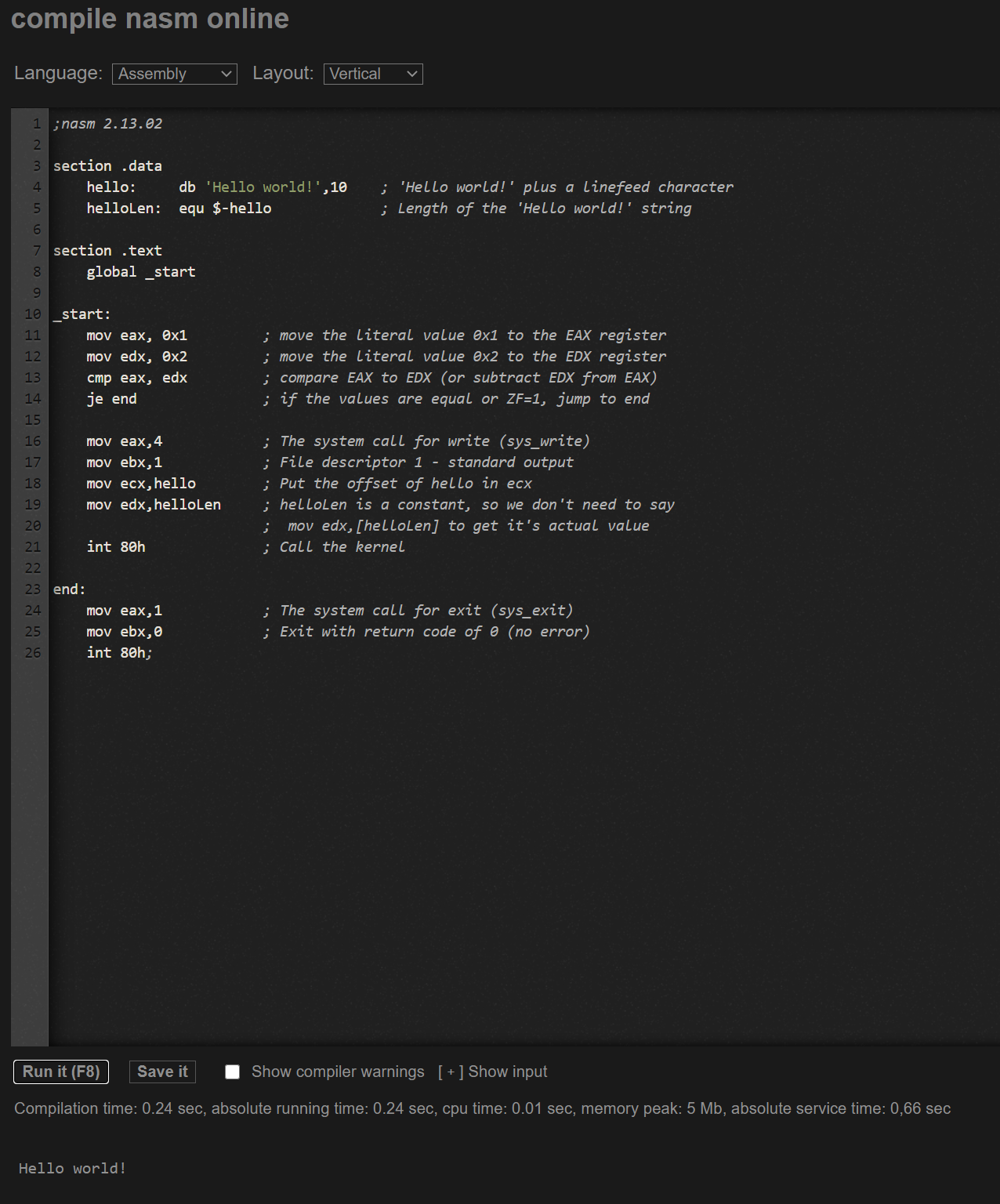Click the global _start directive
This screenshot has height=1204, width=1000.
[141, 272]
